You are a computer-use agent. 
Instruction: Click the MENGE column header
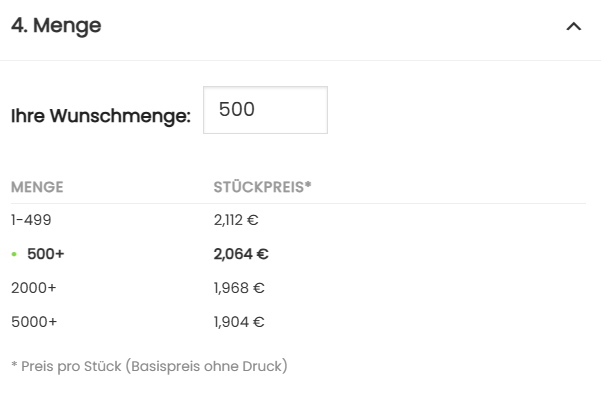(37, 187)
